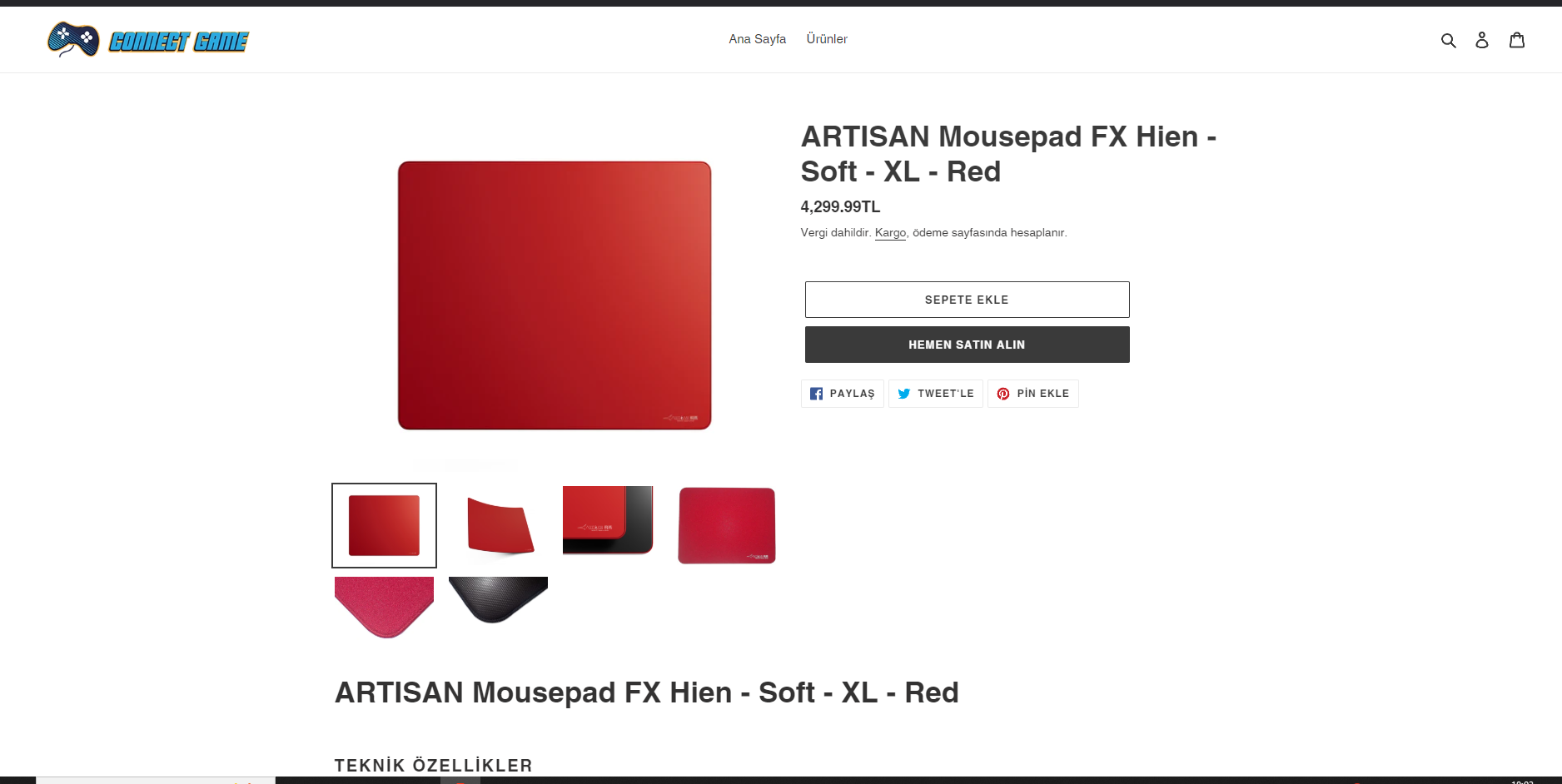Share via Facebook PAYLAŞ button

(843, 394)
